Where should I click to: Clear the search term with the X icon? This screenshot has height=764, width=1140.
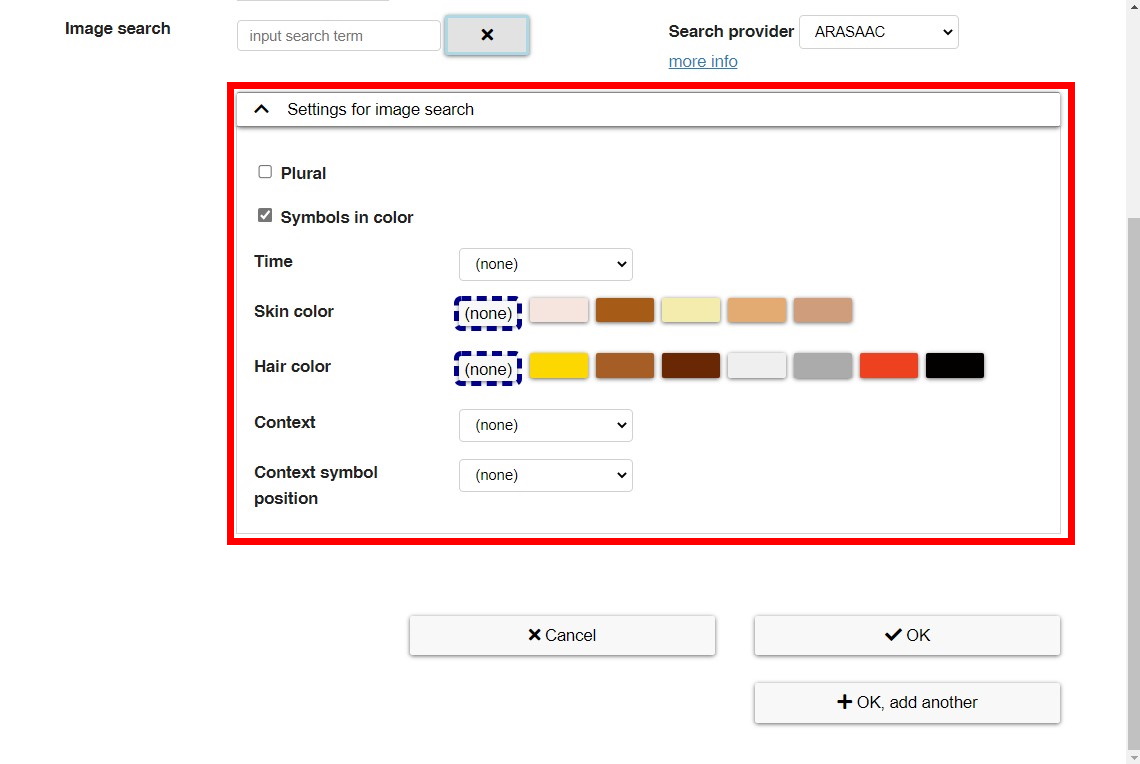pos(487,34)
